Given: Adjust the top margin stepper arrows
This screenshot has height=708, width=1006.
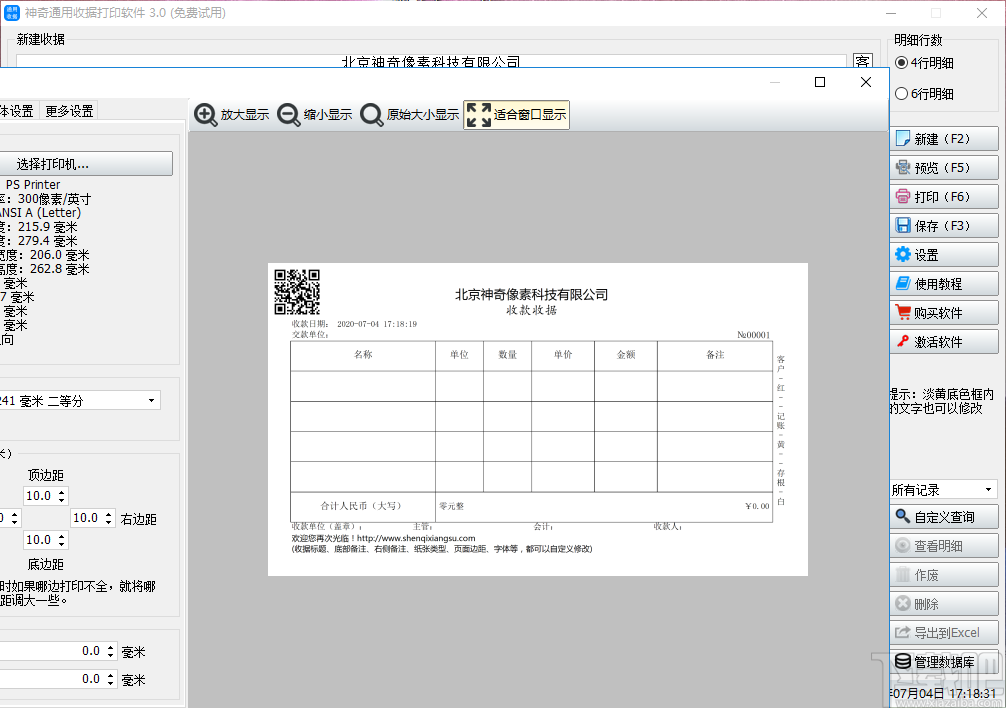Looking at the screenshot, I should [62, 496].
